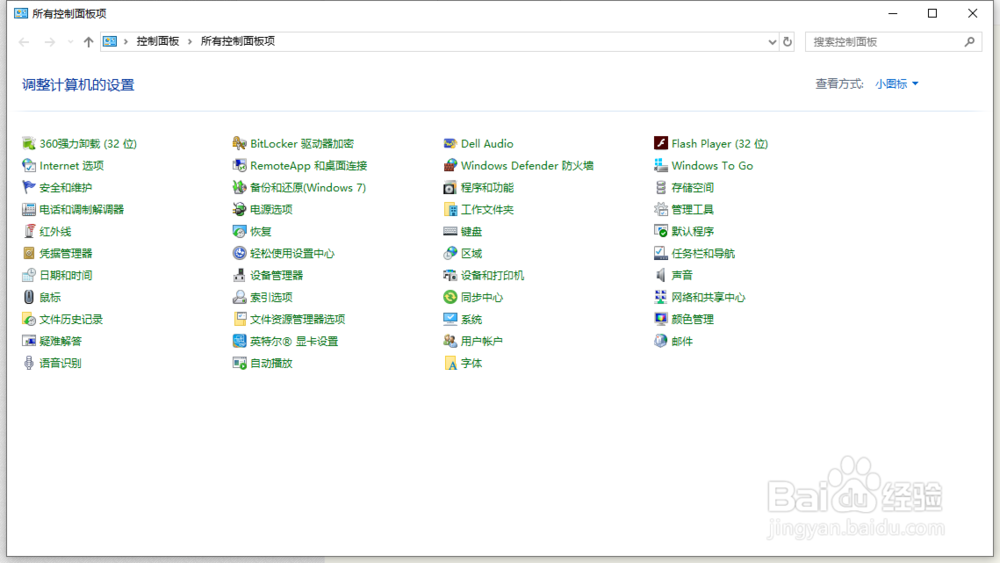The image size is (1000, 563).
Task: Open the 自动播放 link
Action: 271,363
